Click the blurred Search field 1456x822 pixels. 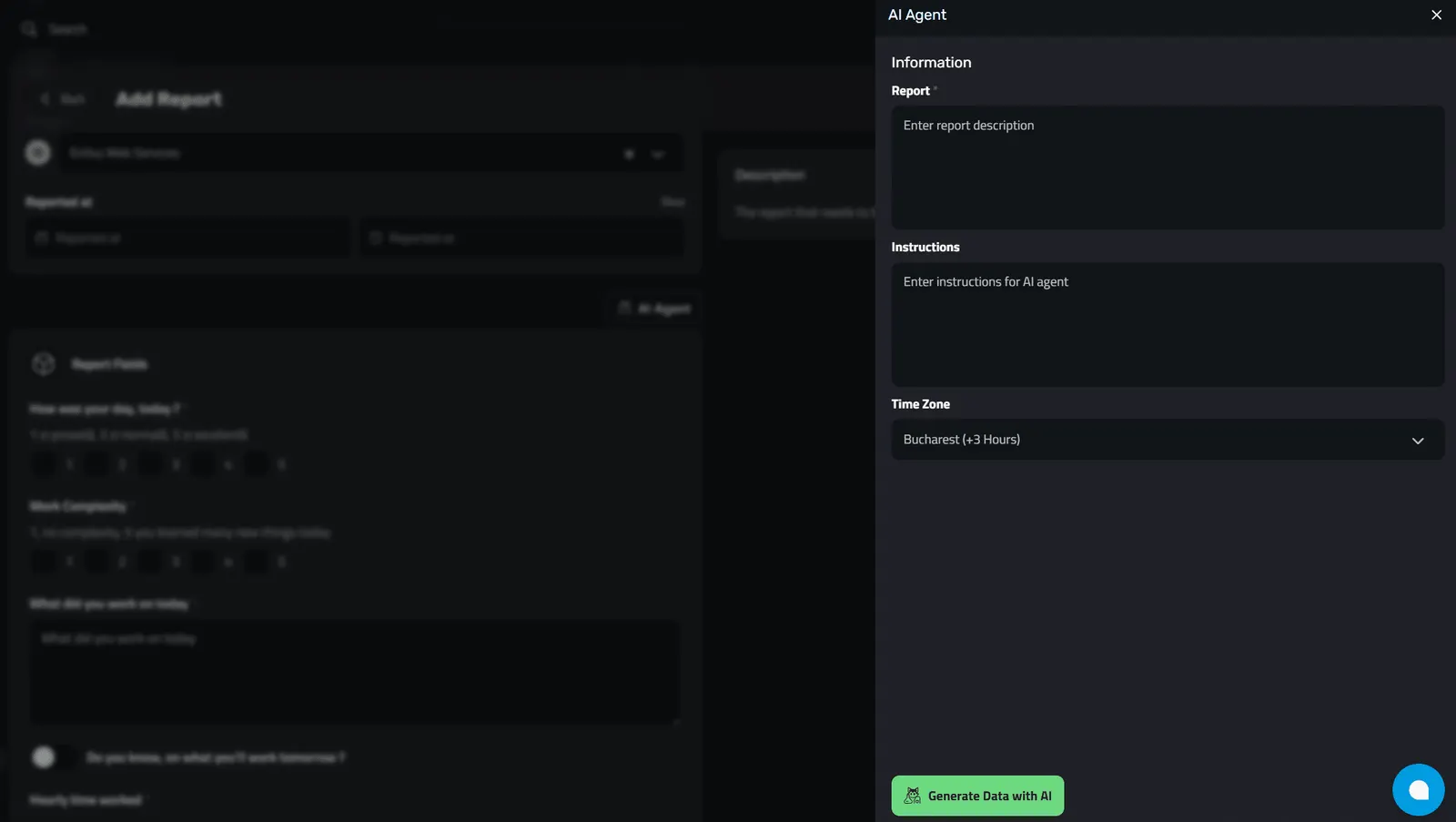(x=55, y=29)
